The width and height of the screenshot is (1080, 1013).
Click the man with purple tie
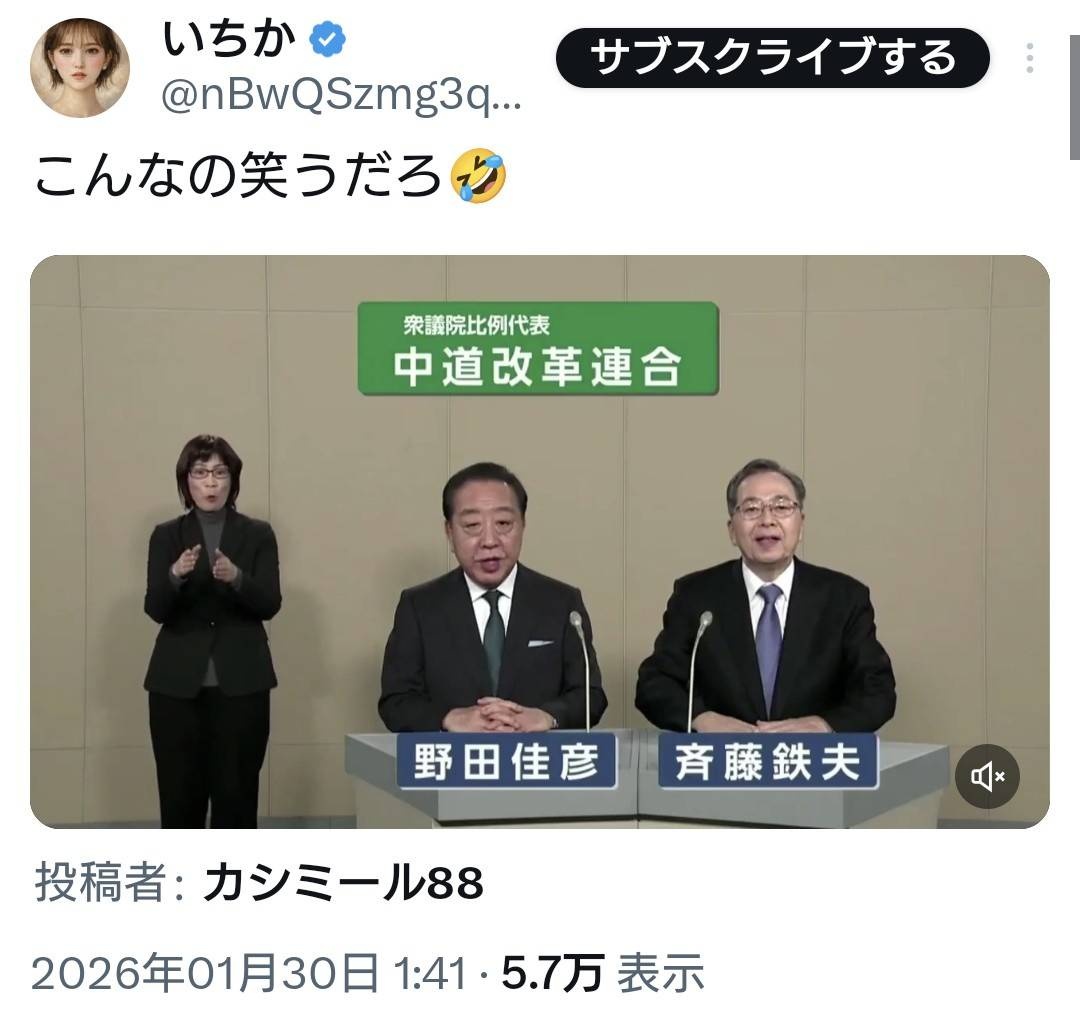[x=765, y=596]
